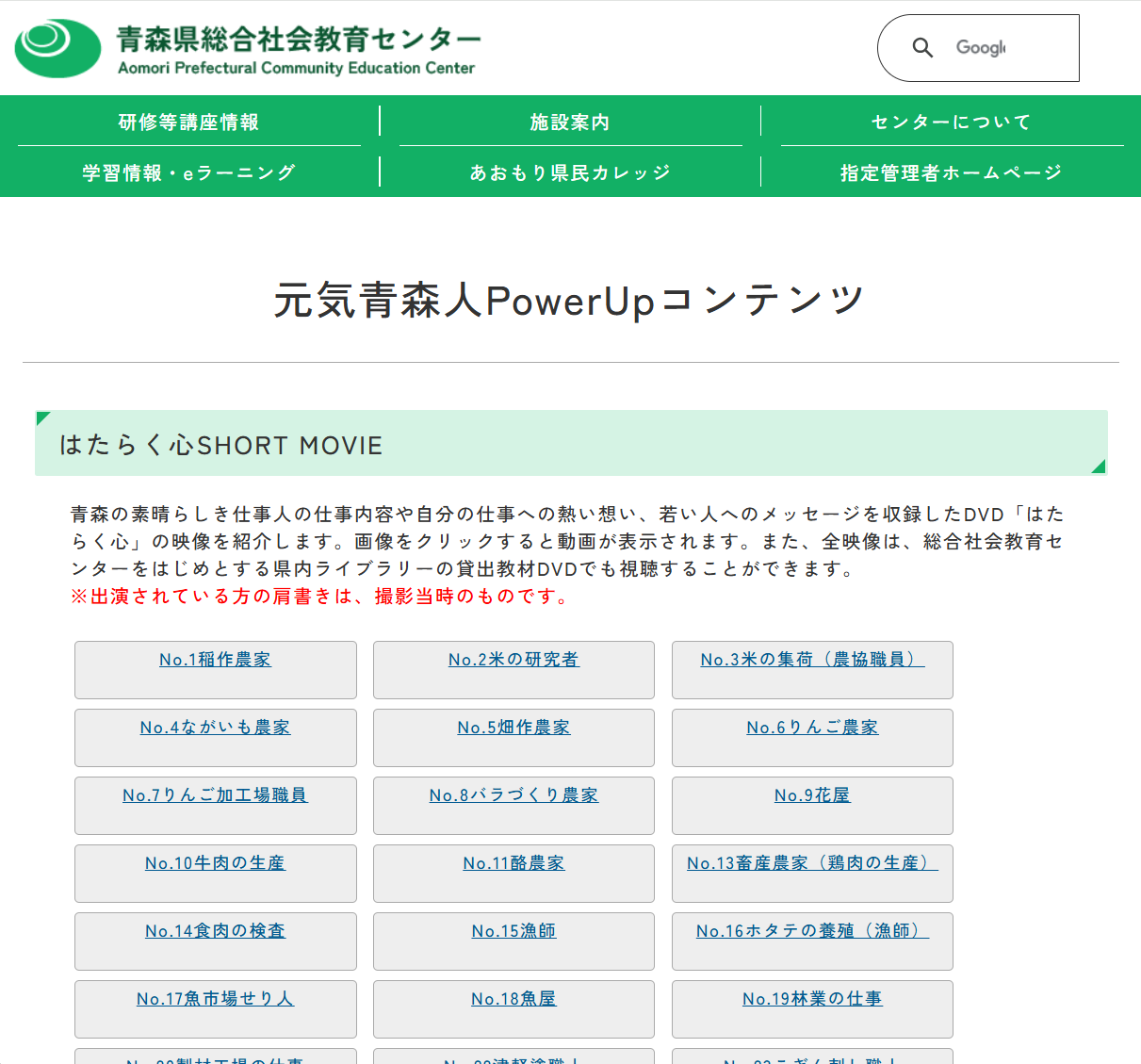Open the No.1 稲作農家 video link
Screen dimensions: 1141x1064
click(215, 660)
